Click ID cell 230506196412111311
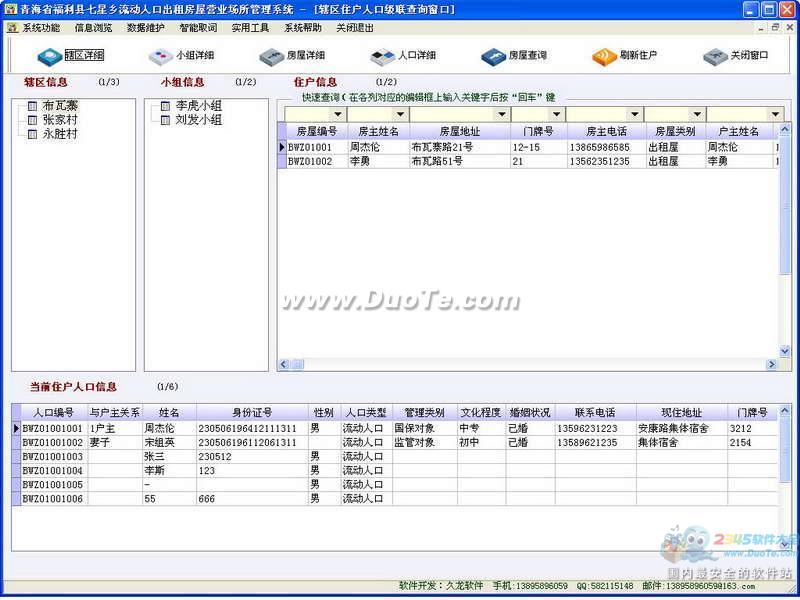This screenshot has width=800, height=600. [x=252, y=428]
